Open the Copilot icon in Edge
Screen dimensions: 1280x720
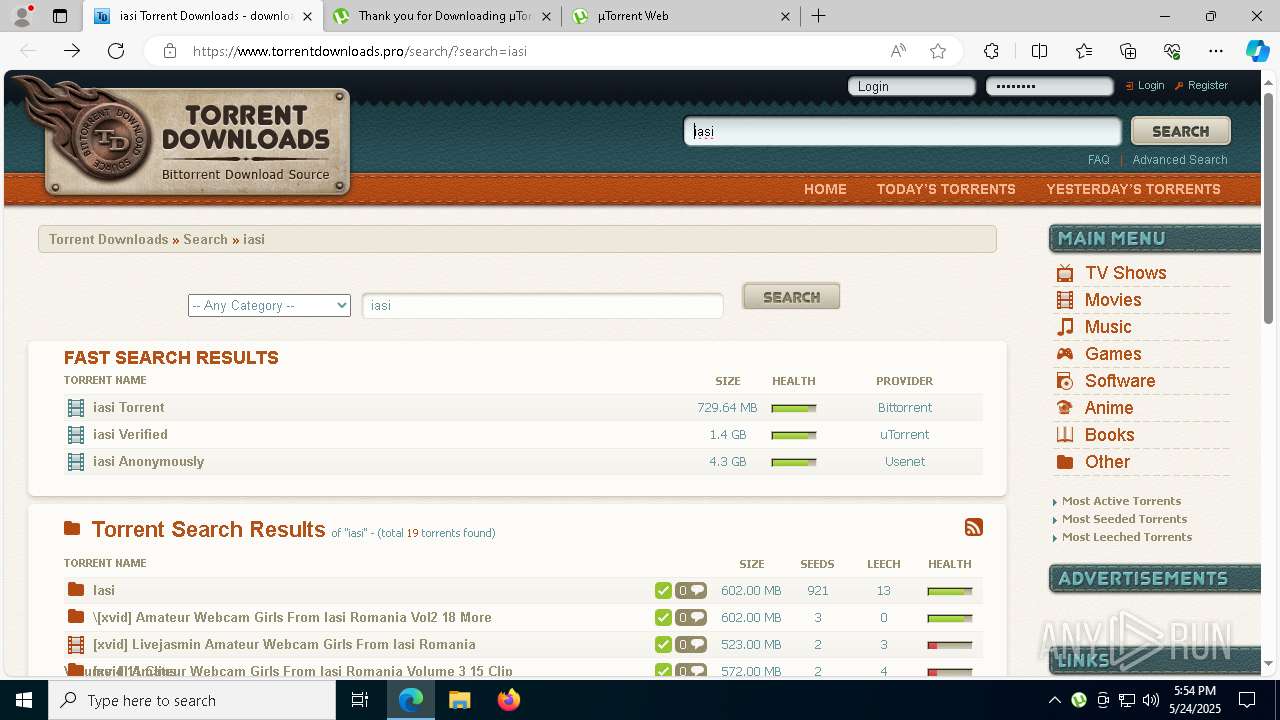click(1257, 51)
